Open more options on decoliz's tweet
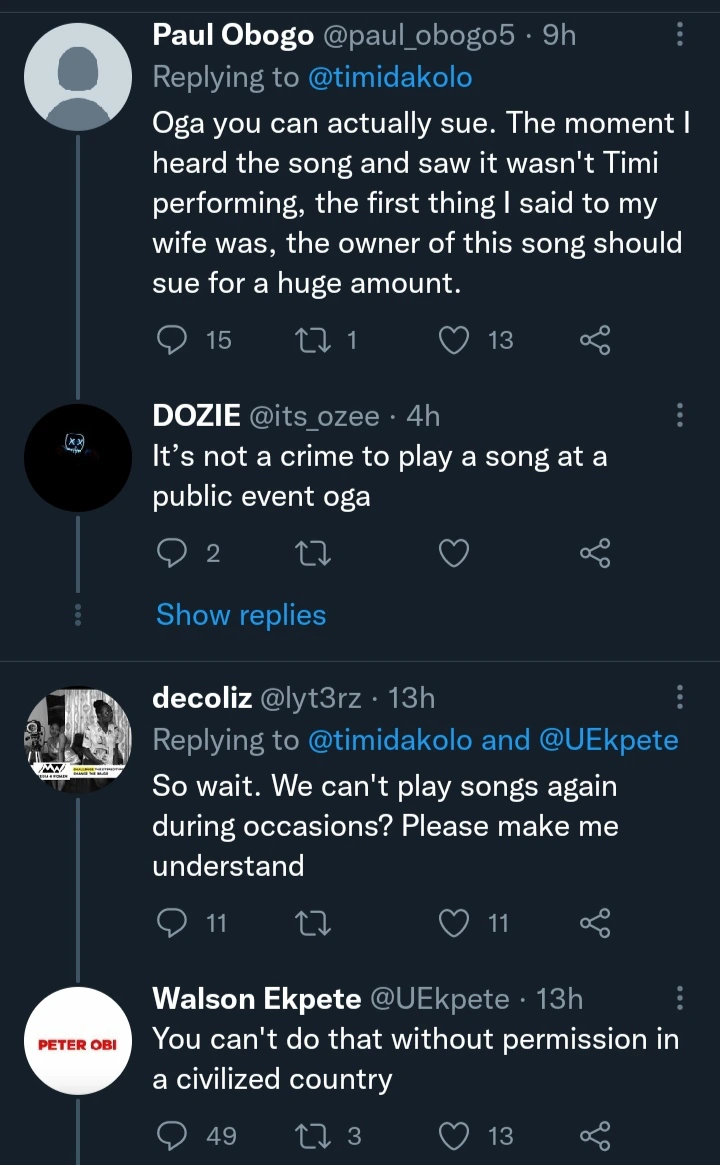The width and height of the screenshot is (720, 1165). [x=681, y=696]
